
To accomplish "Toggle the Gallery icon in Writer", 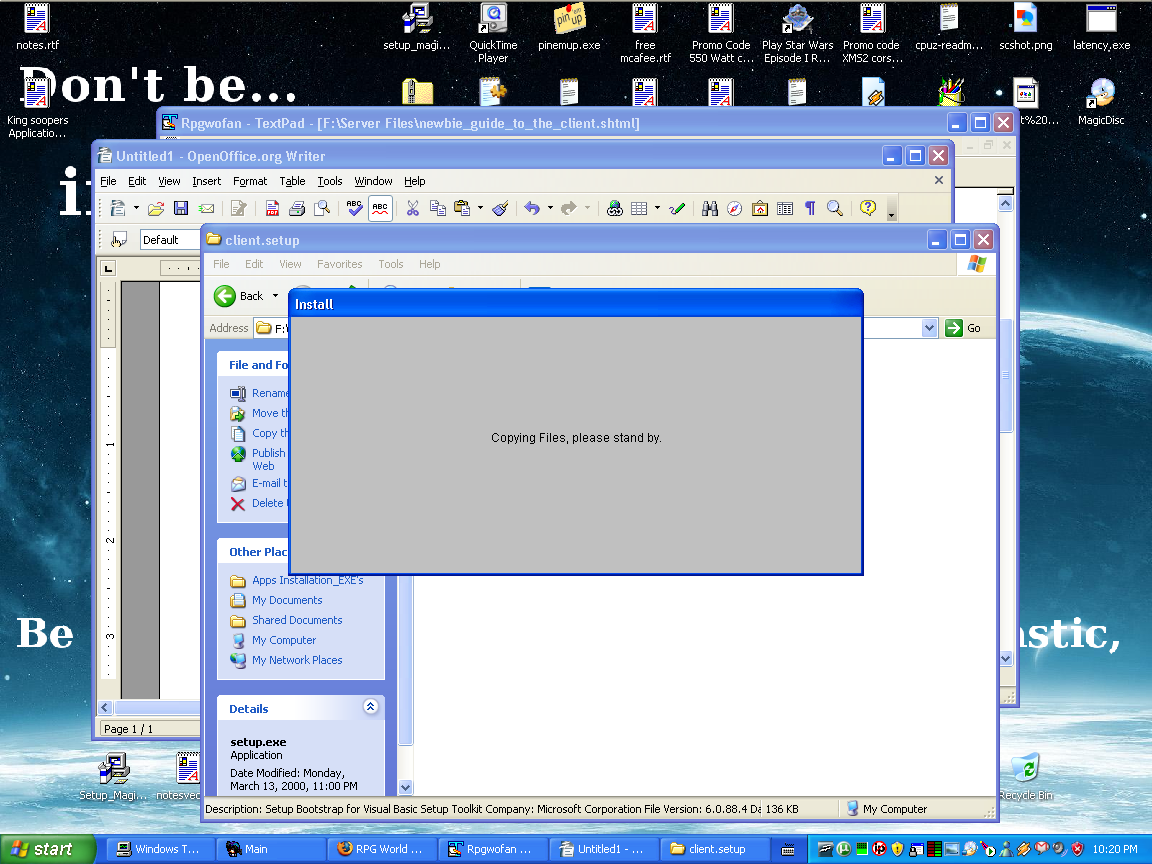I will (x=760, y=209).
